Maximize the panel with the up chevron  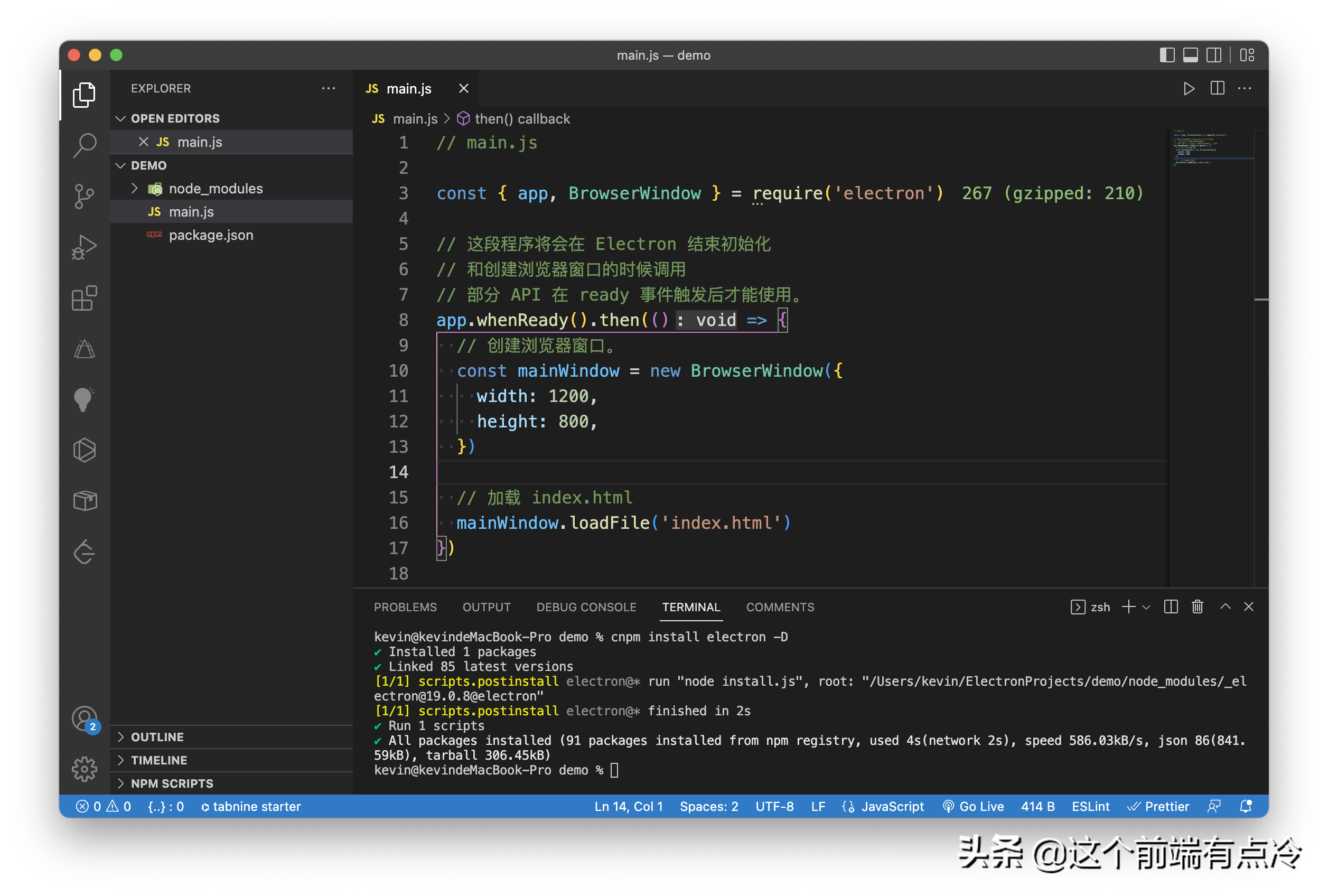click(1224, 607)
